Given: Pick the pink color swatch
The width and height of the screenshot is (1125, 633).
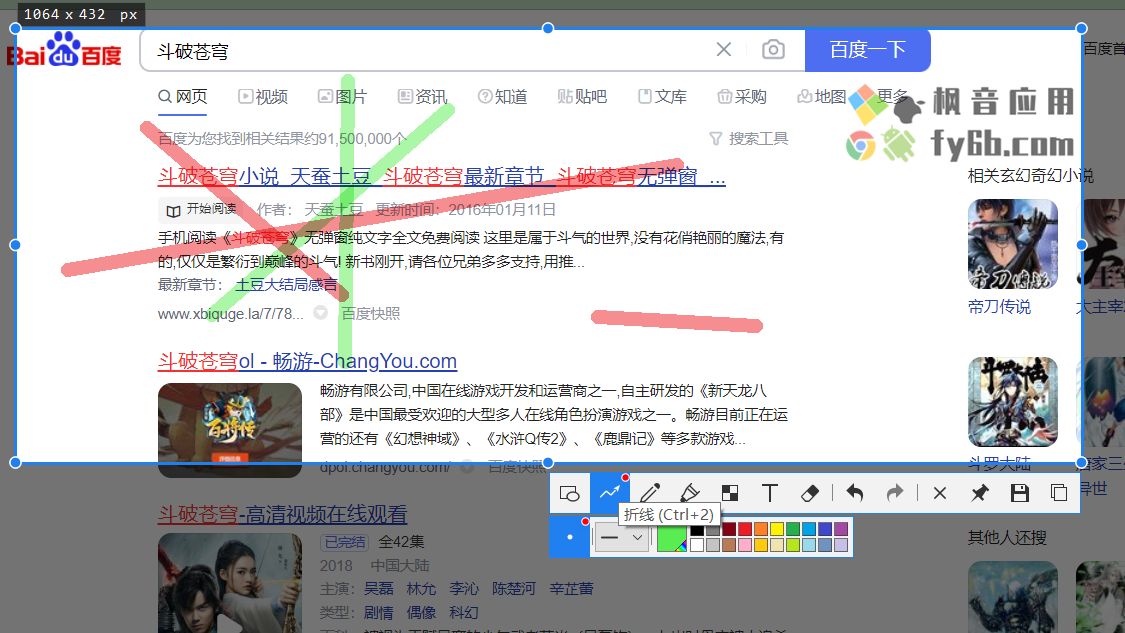Looking at the screenshot, I should click(x=745, y=545).
